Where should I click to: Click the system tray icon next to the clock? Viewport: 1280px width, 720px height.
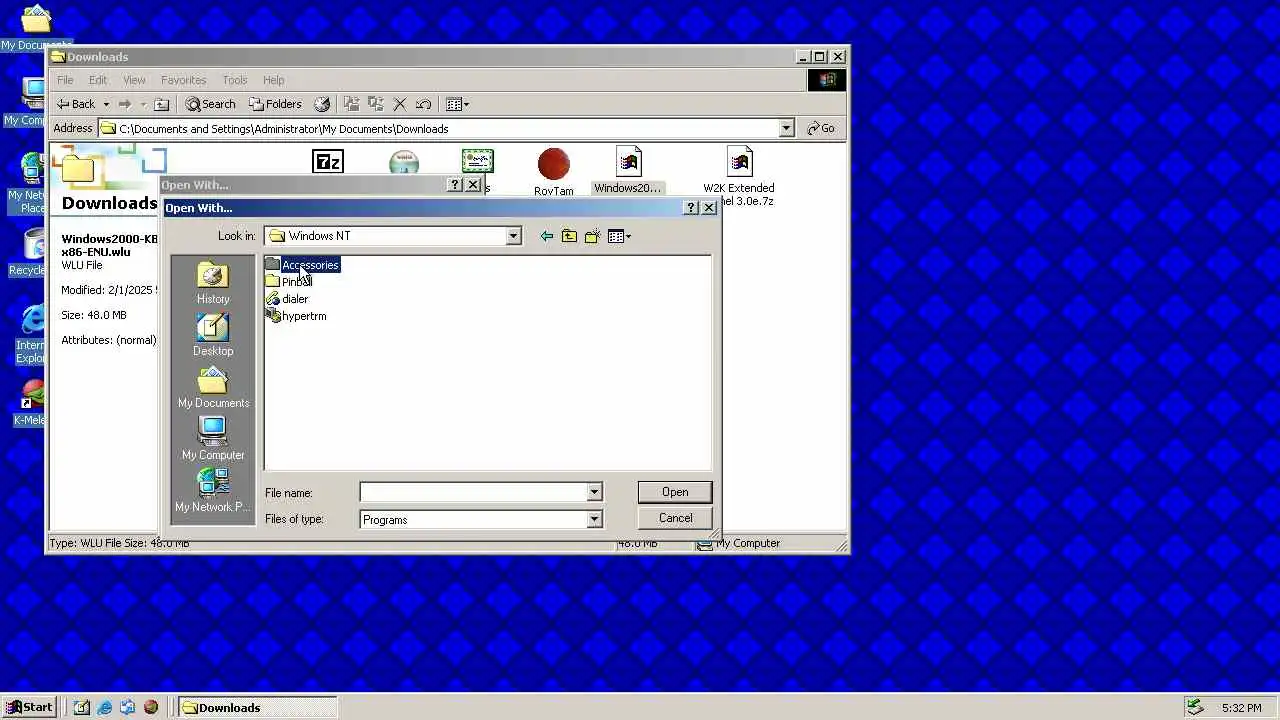[1195, 707]
